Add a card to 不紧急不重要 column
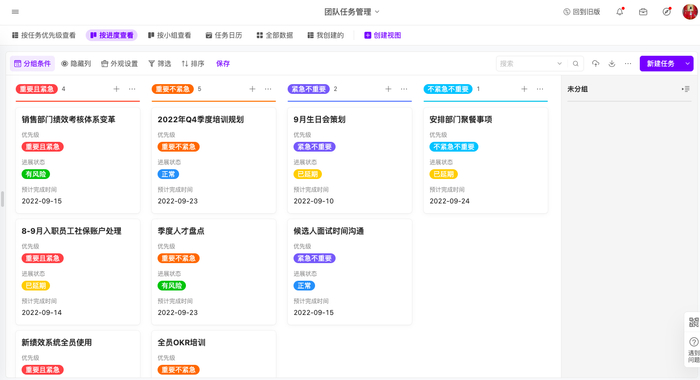The height and width of the screenshot is (380, 700). (x=524, y=89)
